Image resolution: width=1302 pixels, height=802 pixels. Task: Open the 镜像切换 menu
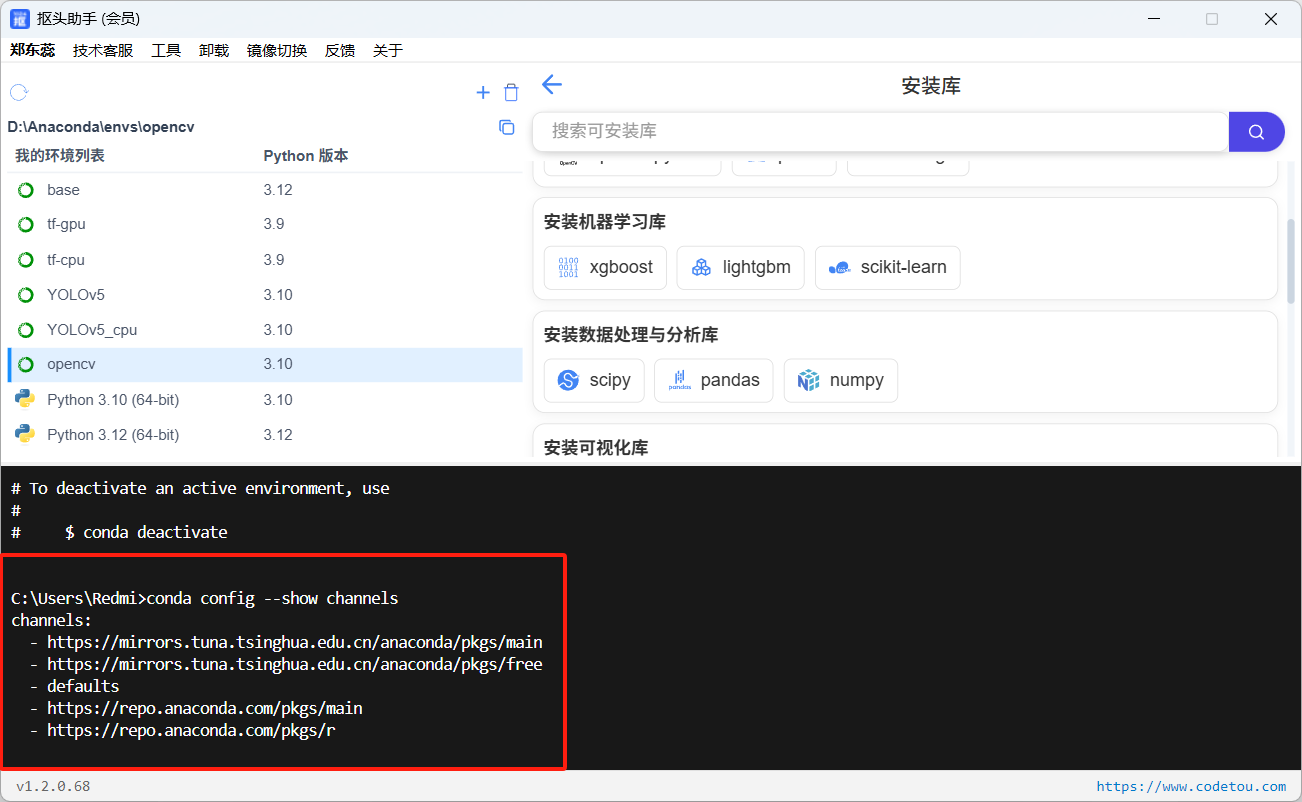pos(277,50)
